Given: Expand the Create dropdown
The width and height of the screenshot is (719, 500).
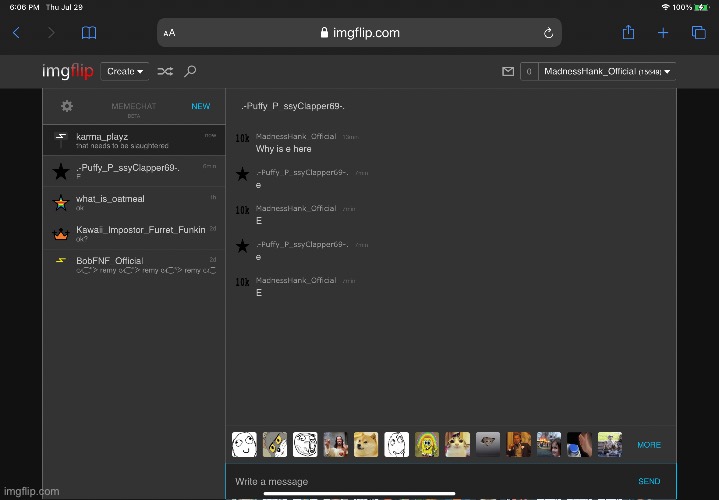Looking at the screenshot, I should (x=126, y=72).
